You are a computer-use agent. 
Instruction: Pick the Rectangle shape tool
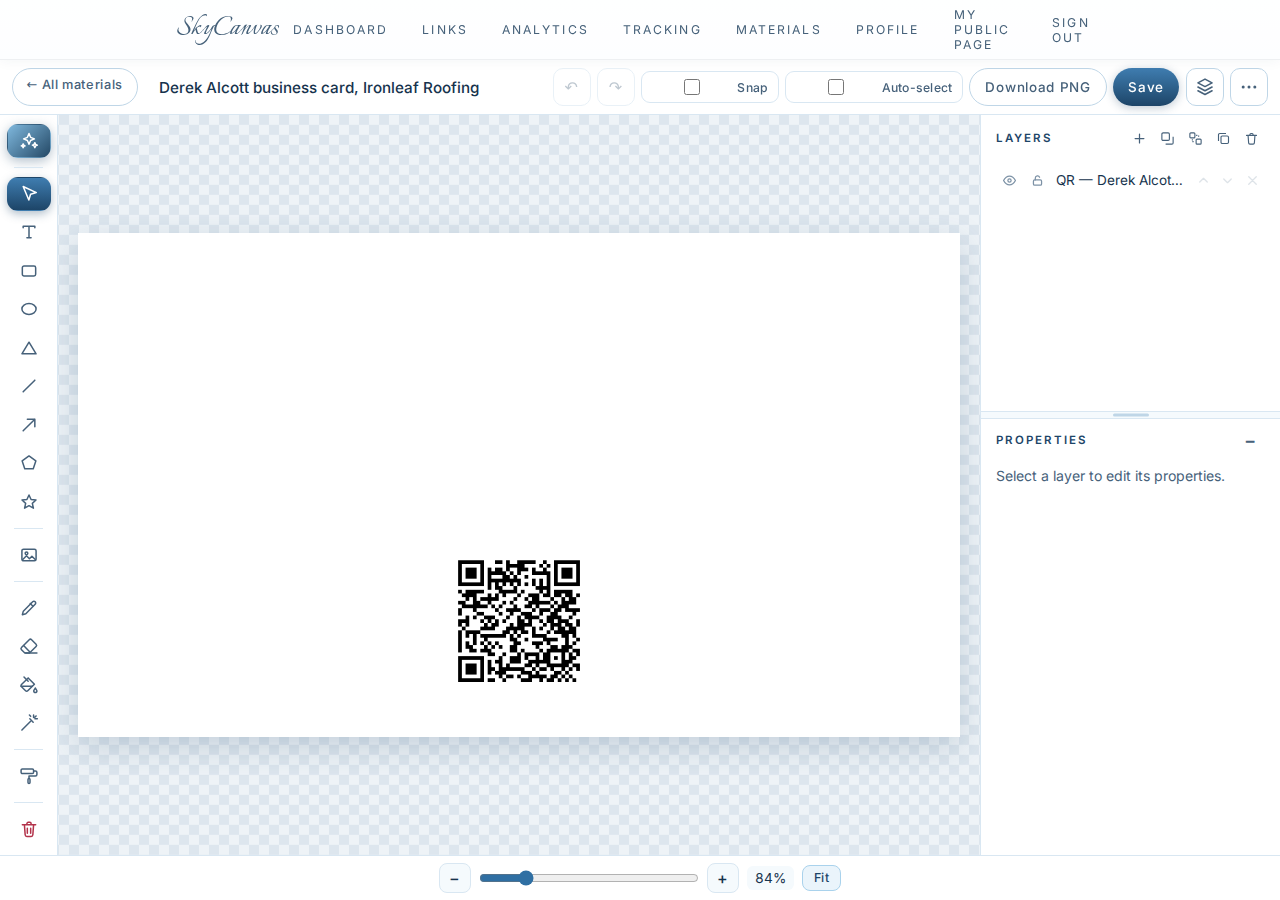29,271
